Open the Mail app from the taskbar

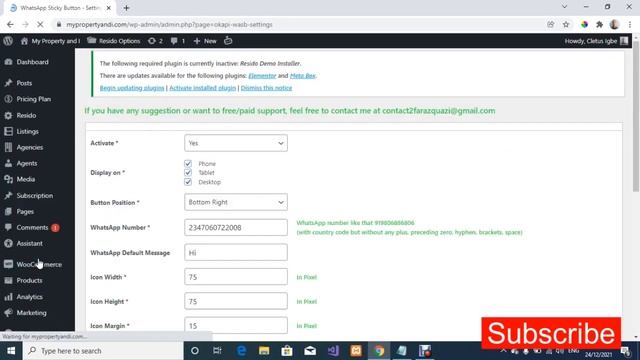[310, 351]
